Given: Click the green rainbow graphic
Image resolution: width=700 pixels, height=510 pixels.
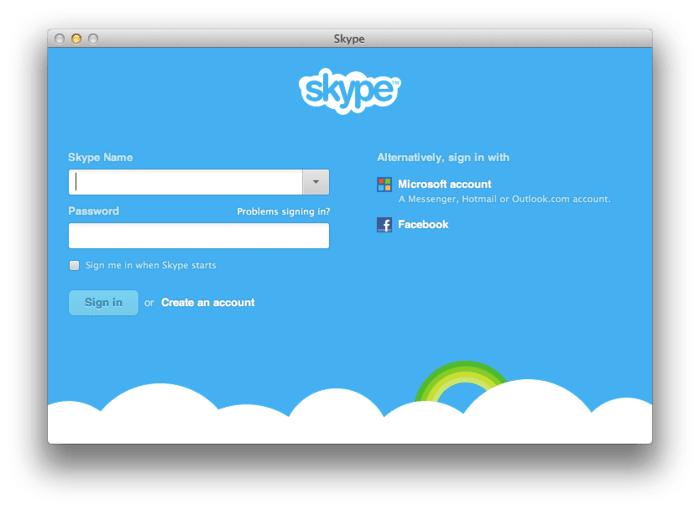Looking at the screenshot, I should (x=461, y=381).
